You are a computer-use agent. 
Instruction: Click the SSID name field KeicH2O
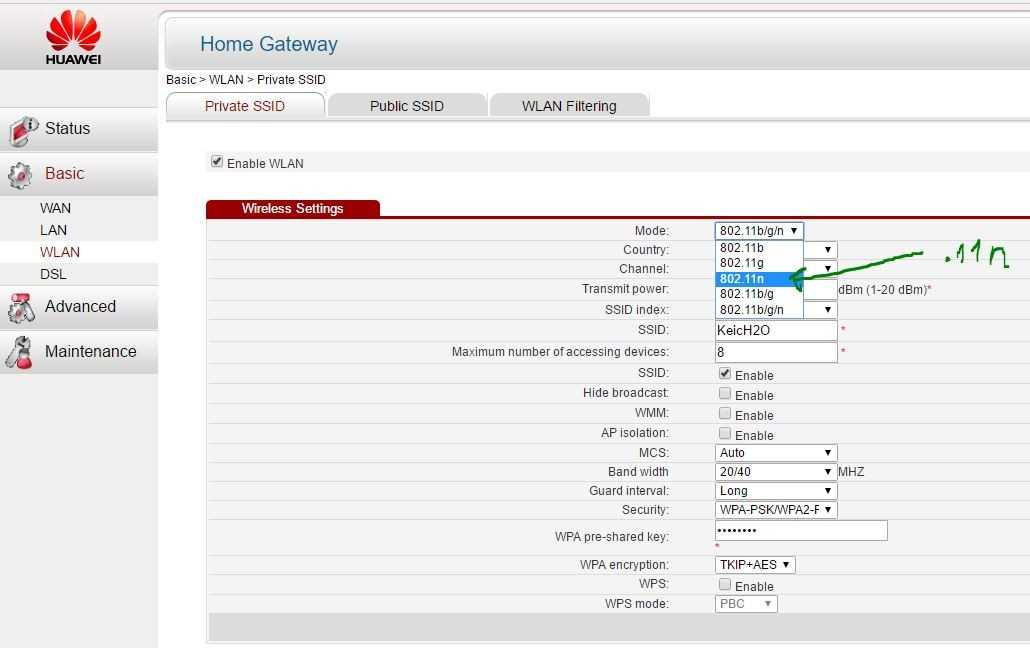tap(776, 331)
